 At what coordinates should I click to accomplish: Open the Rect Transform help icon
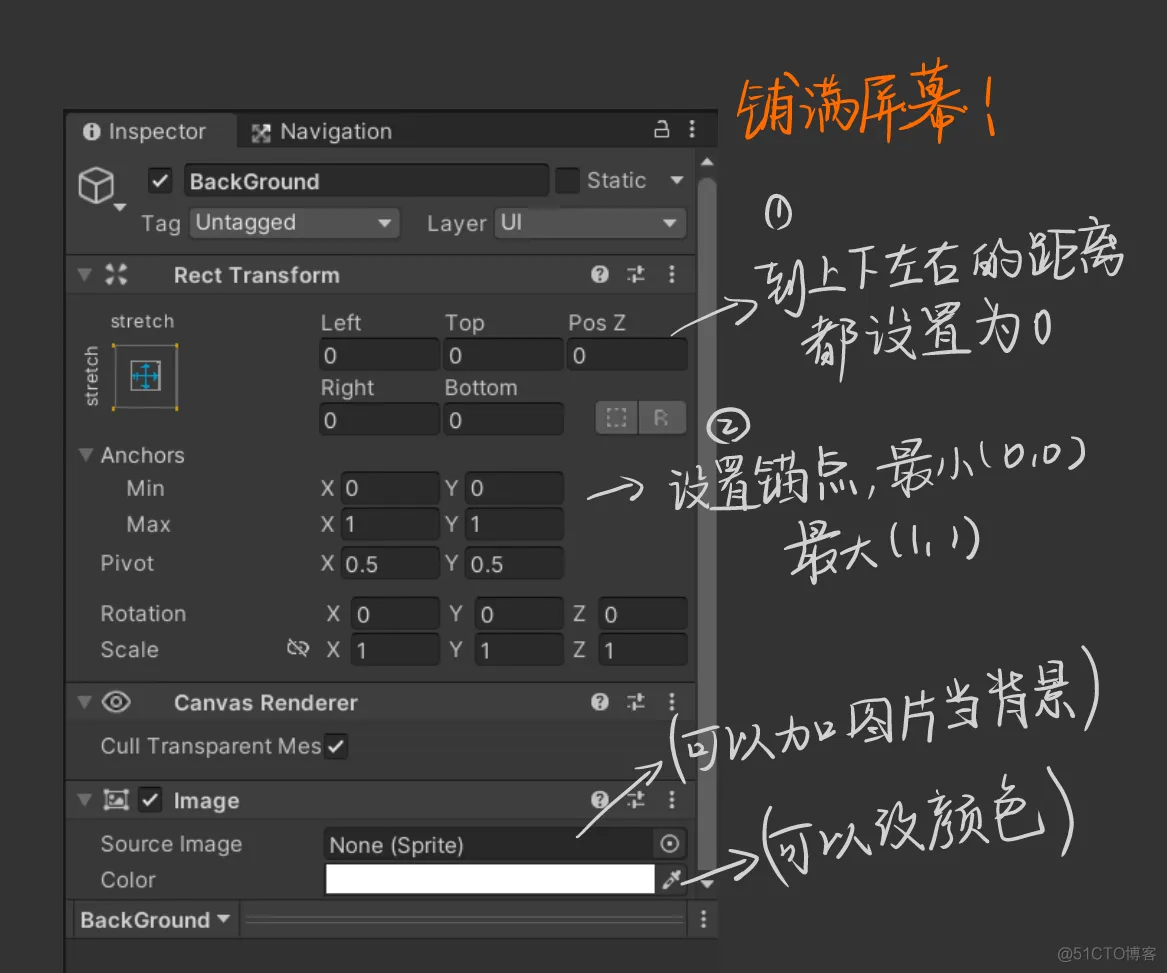[x=600, y=275]
